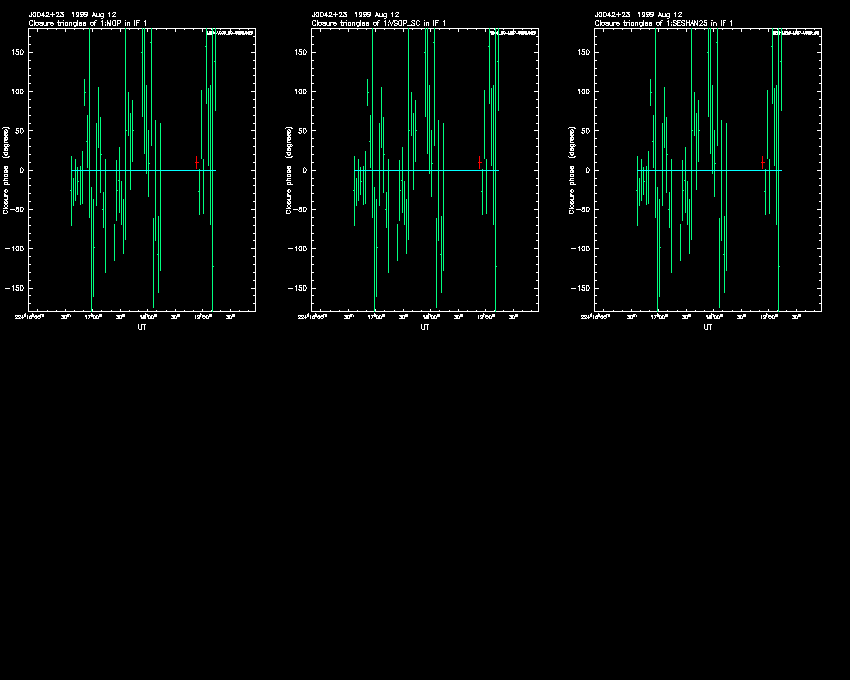Select the 'Closure phase (degrees)' label of the VSOP_SC plot
The width and height of the screenshot is (850, 680).
[289, 170]
